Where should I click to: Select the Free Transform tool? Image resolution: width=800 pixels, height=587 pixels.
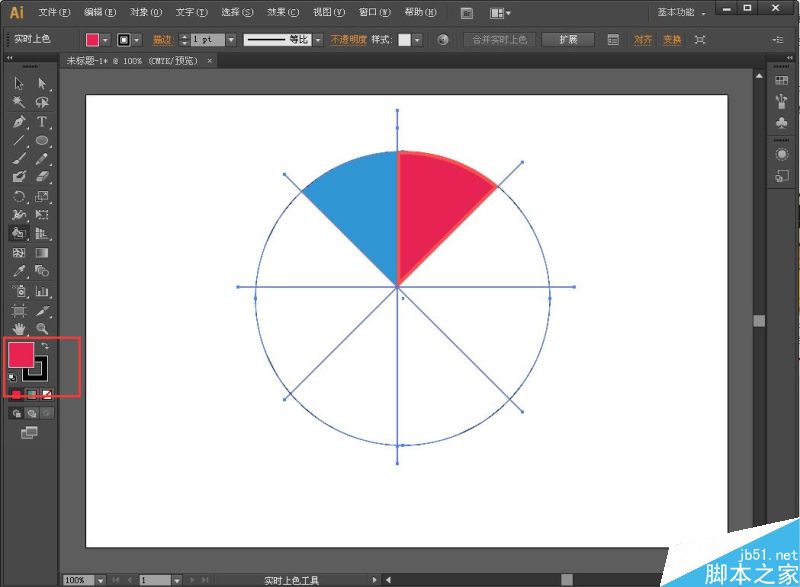[42, 215]
